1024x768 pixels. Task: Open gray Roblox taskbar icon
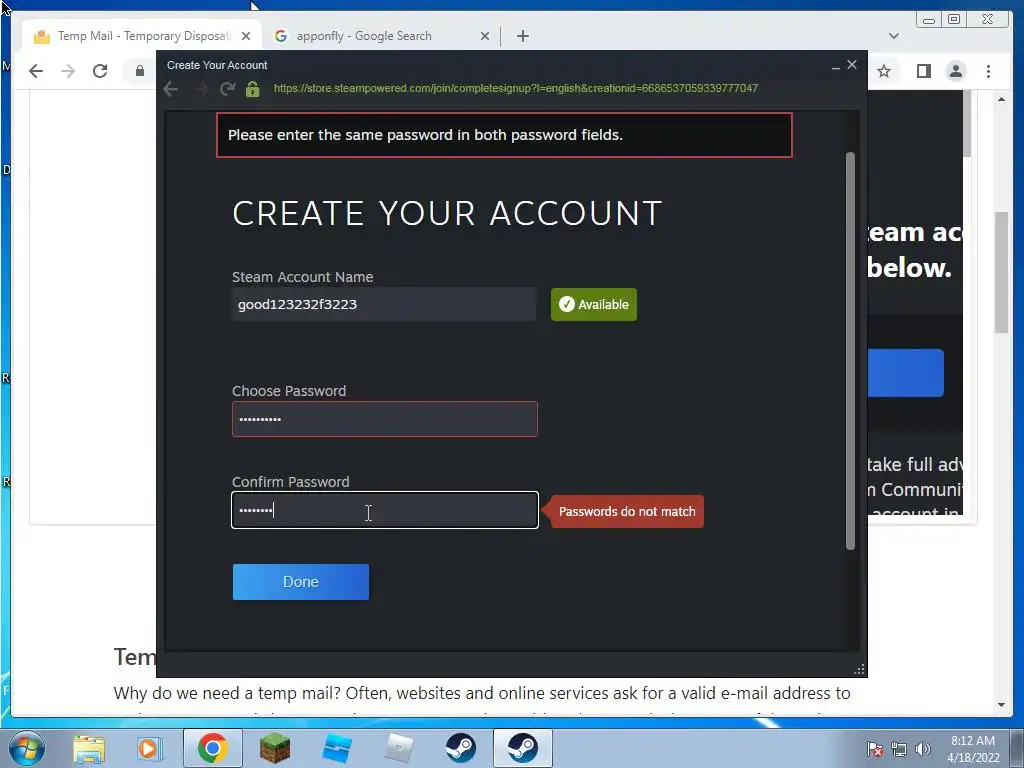[x=399, y=748]
